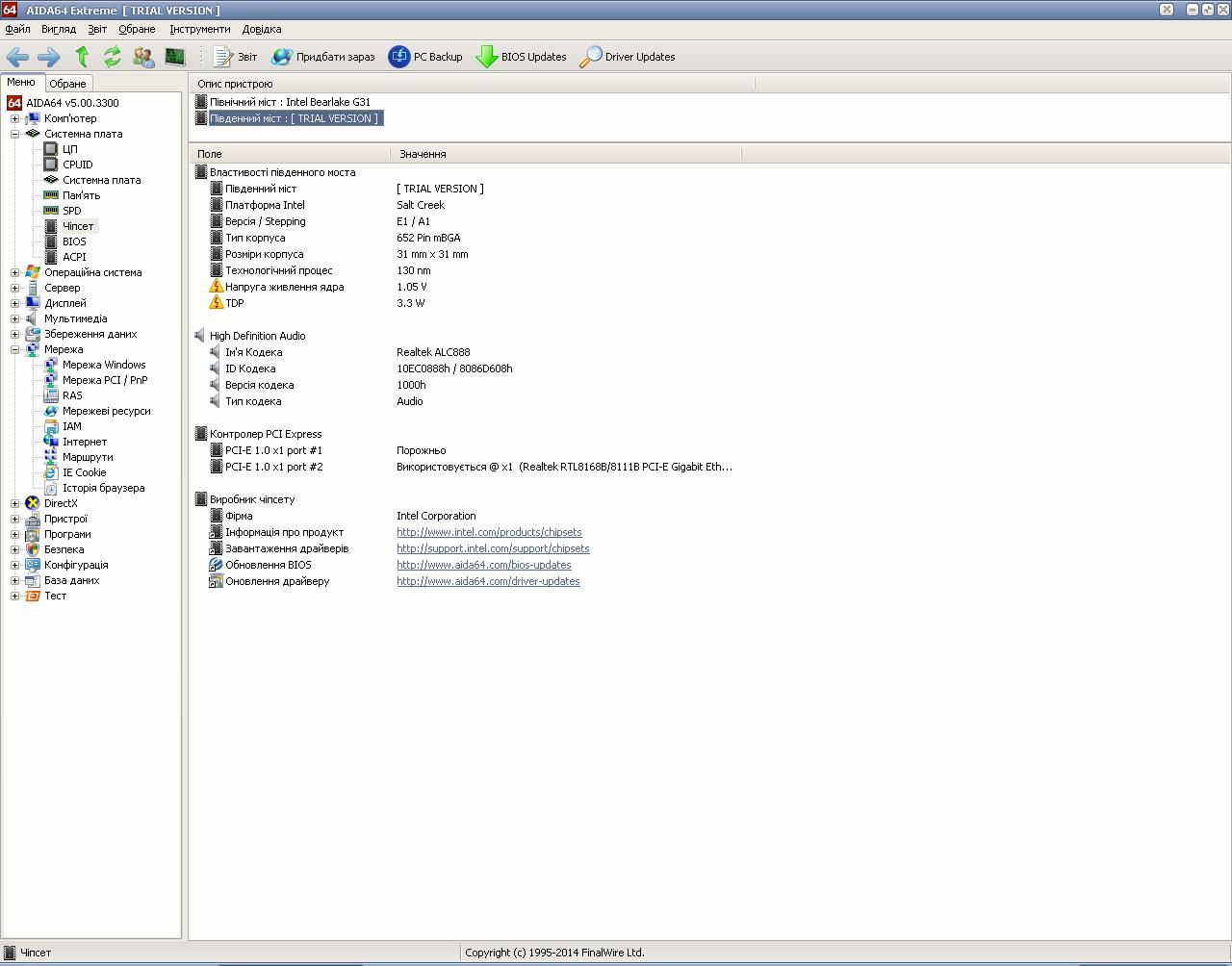Image resolution: width=1232 pixels, height=966 pixels.
Task: Open the Інструменти menu
Action: coord(200,29)
